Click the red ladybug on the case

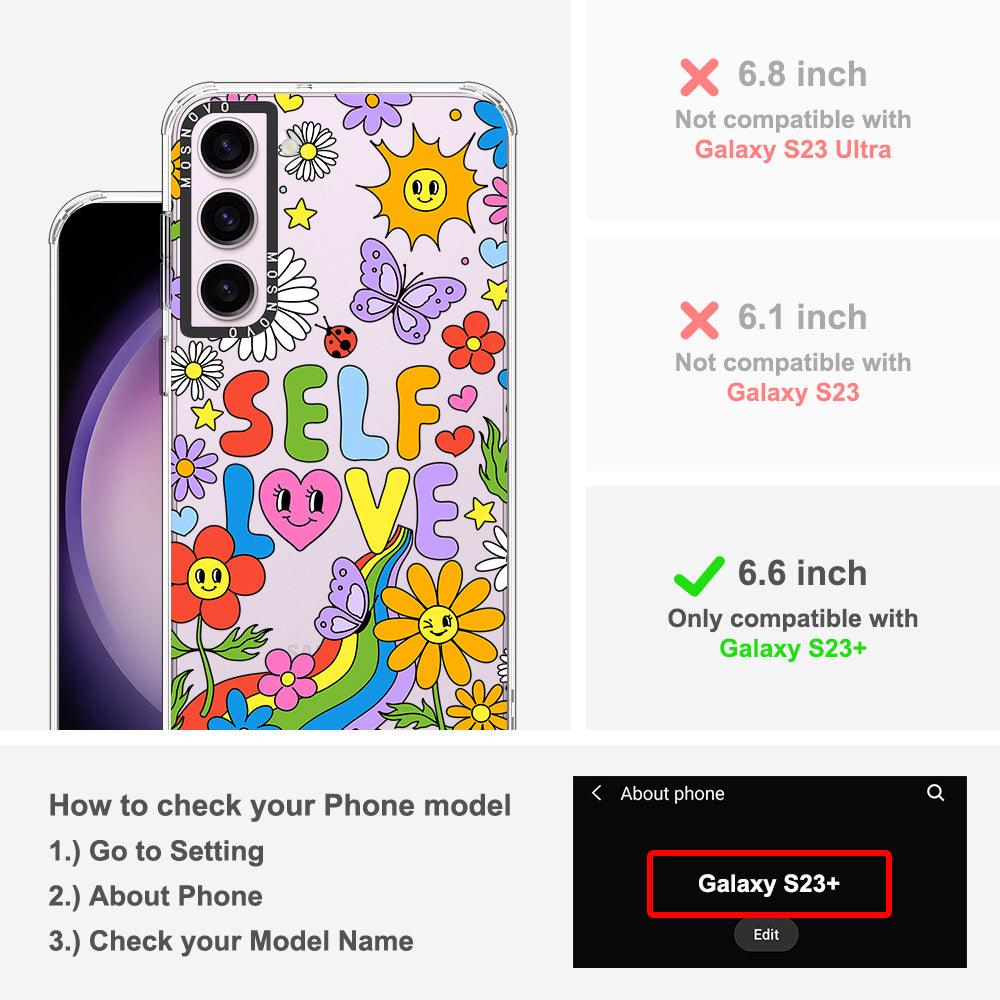pos(339,338)
